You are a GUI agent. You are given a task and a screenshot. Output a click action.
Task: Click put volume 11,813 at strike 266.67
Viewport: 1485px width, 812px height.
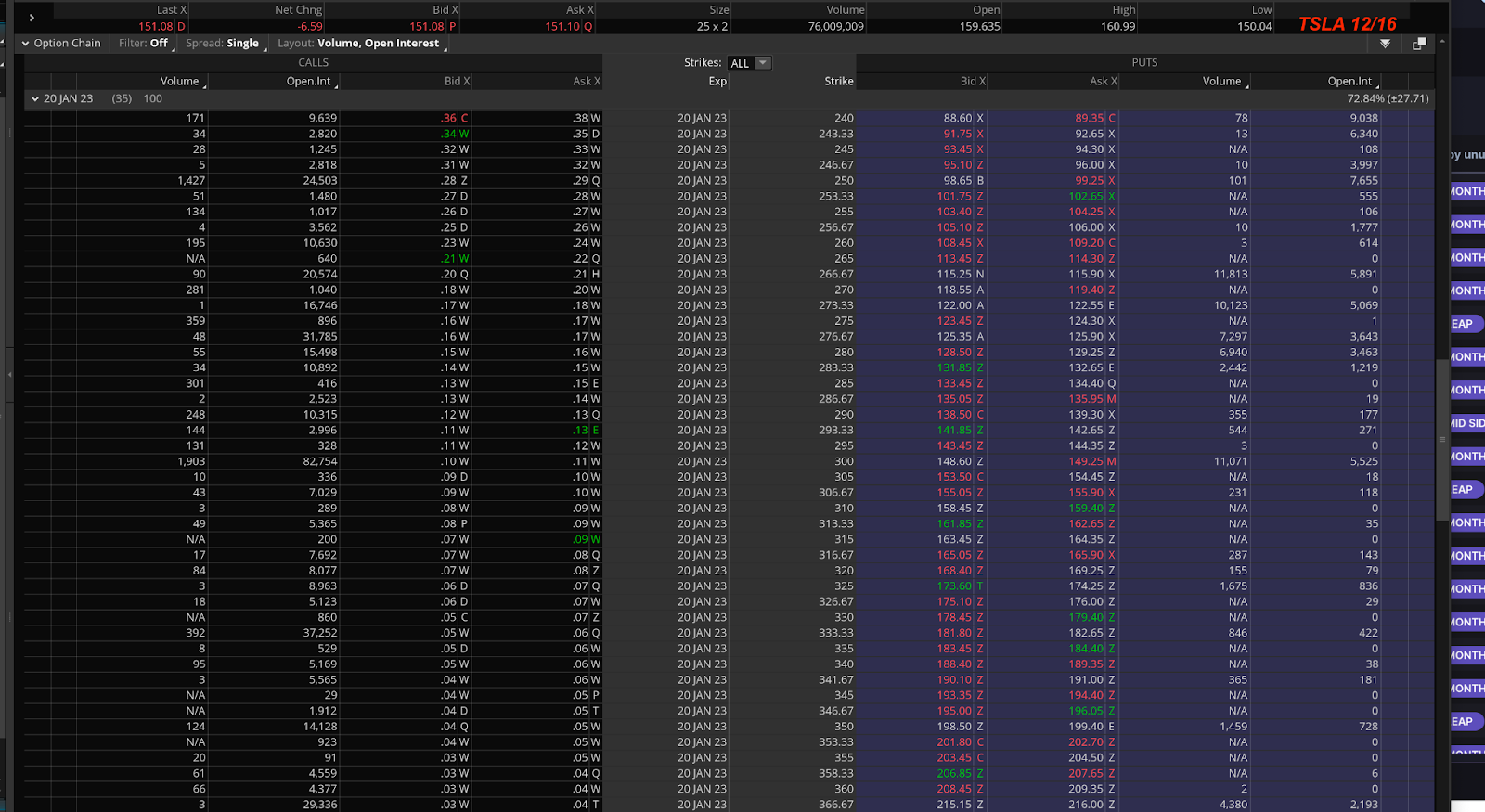pos(1231,275)
